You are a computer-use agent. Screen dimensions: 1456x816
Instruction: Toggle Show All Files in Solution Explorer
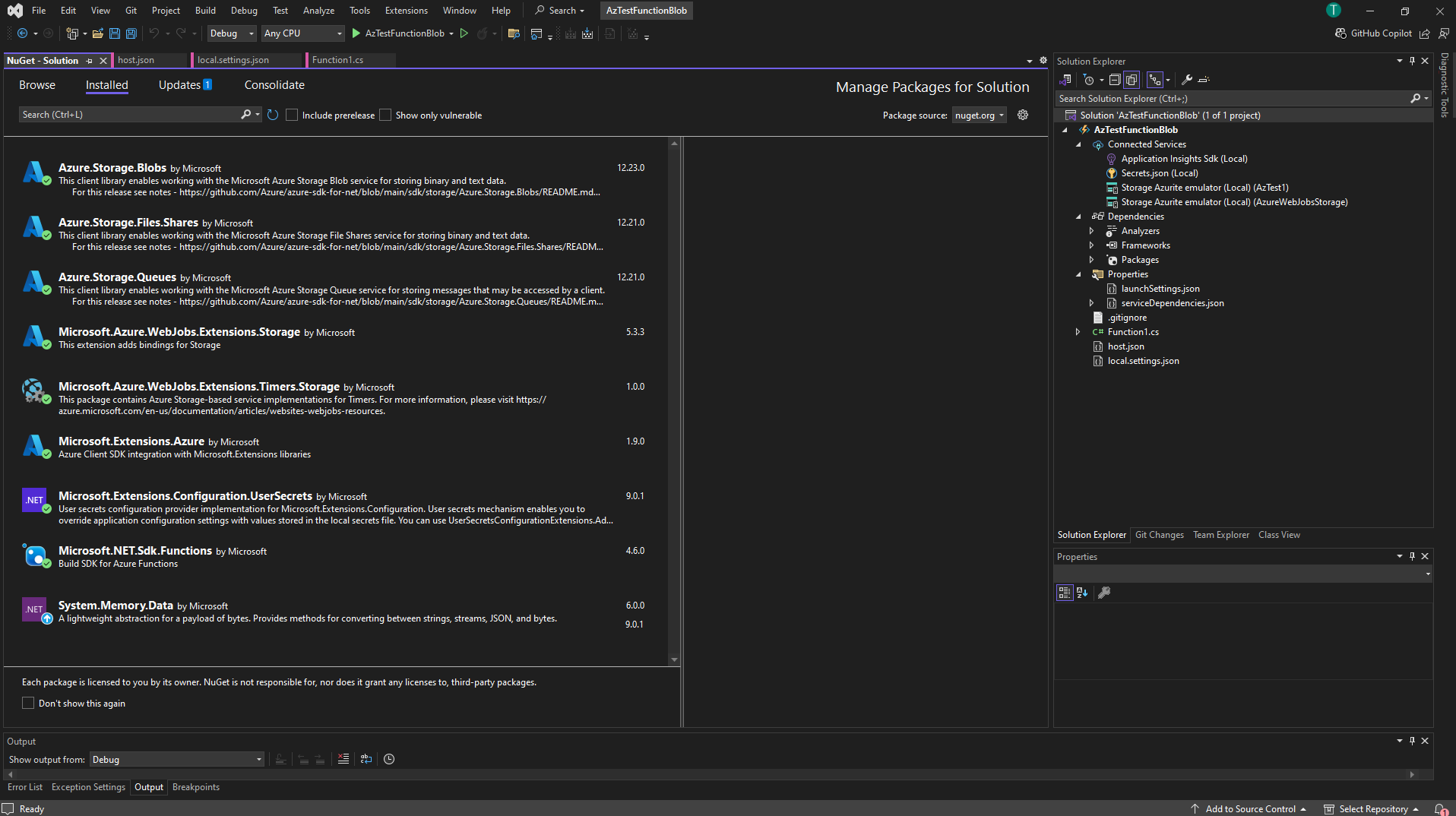pyautogui.click(x=1132, y=80)
